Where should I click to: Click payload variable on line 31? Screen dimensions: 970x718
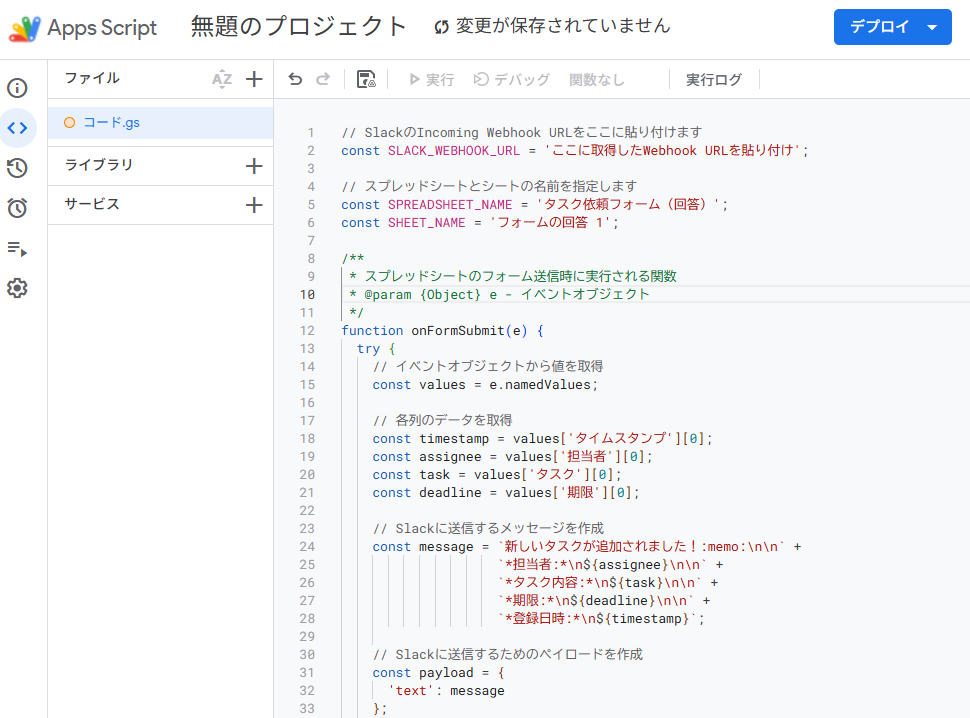(445, 673)
